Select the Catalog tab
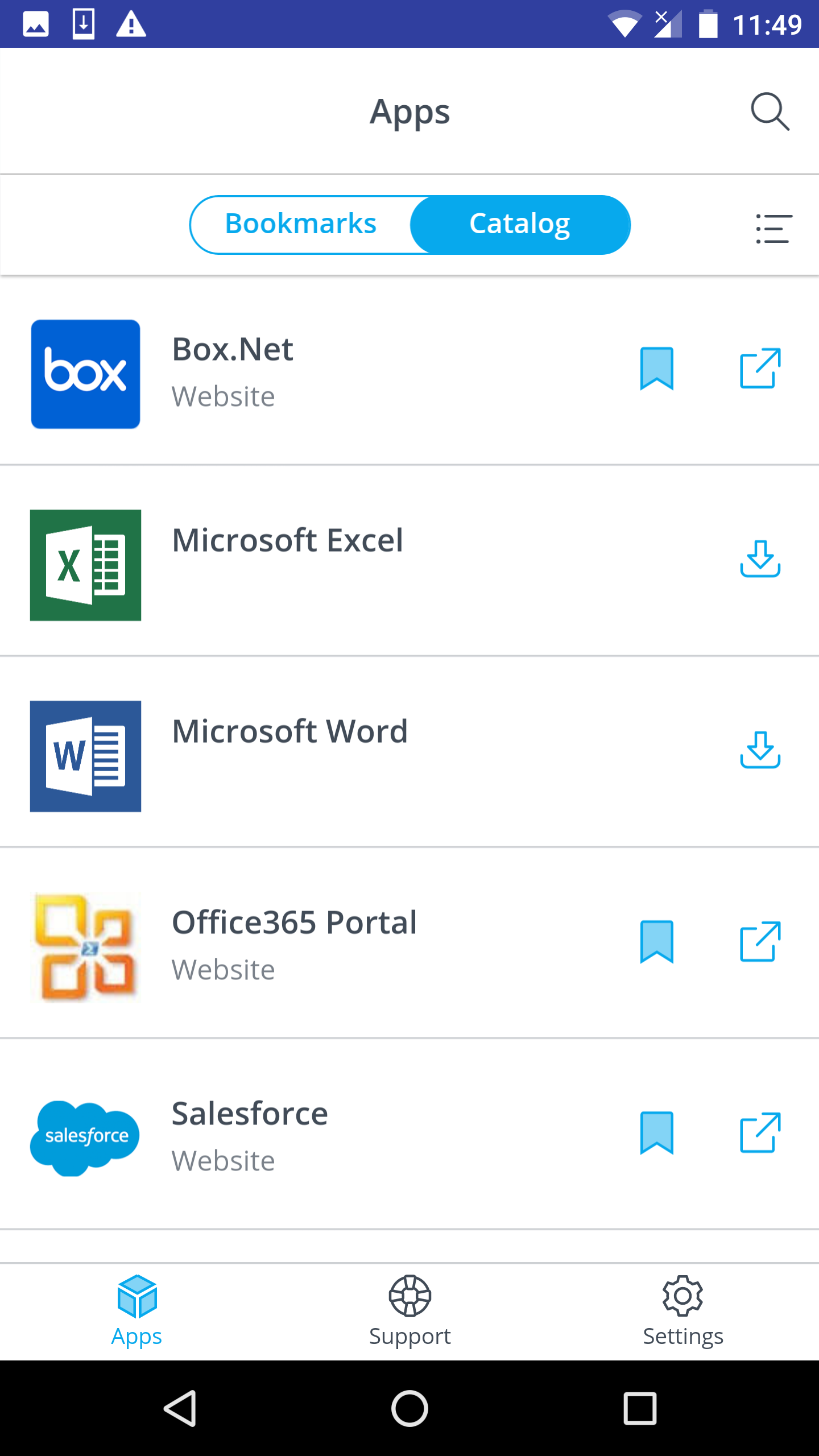Viewport: 819px width, 1456px height. (x=520, y=224)
